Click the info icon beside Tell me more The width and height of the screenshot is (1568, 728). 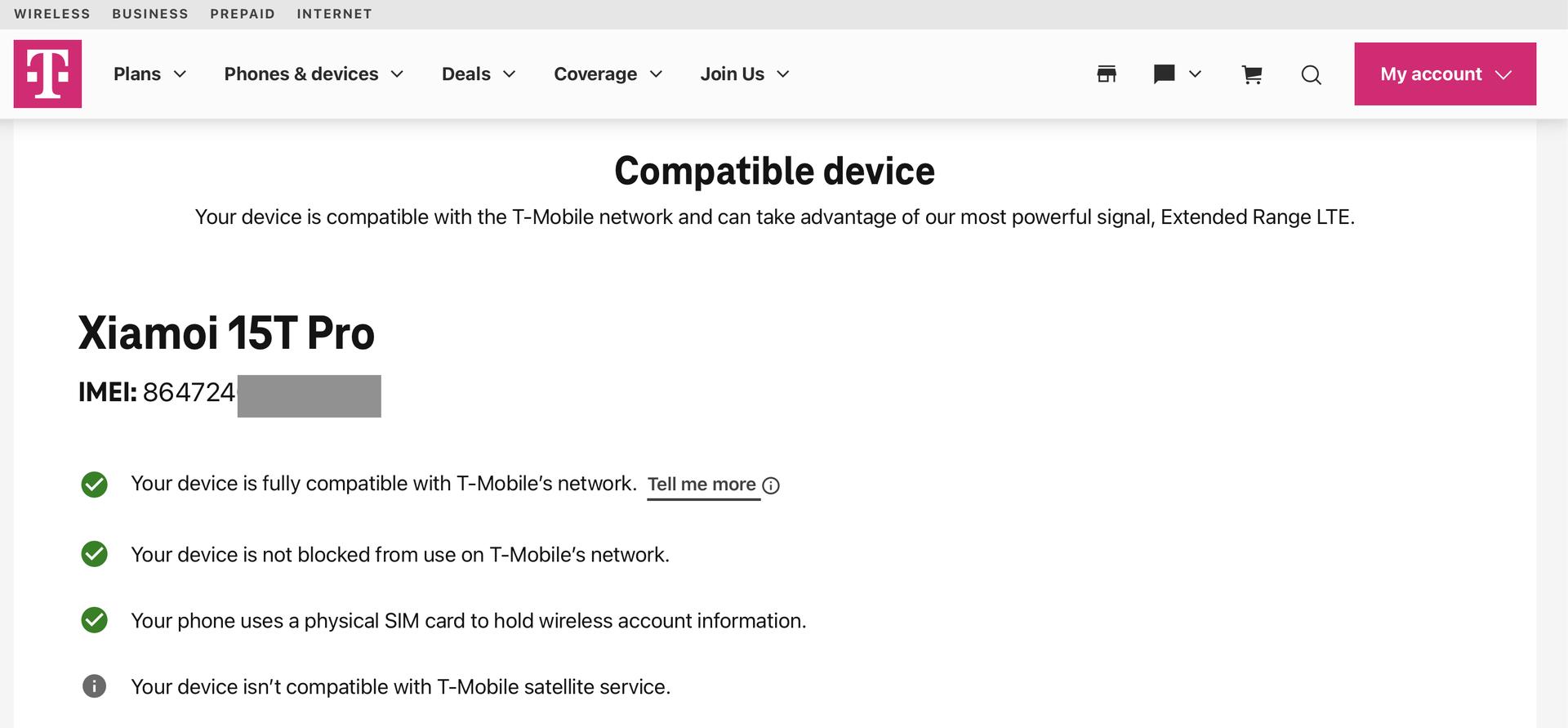(x=771, y=485)
